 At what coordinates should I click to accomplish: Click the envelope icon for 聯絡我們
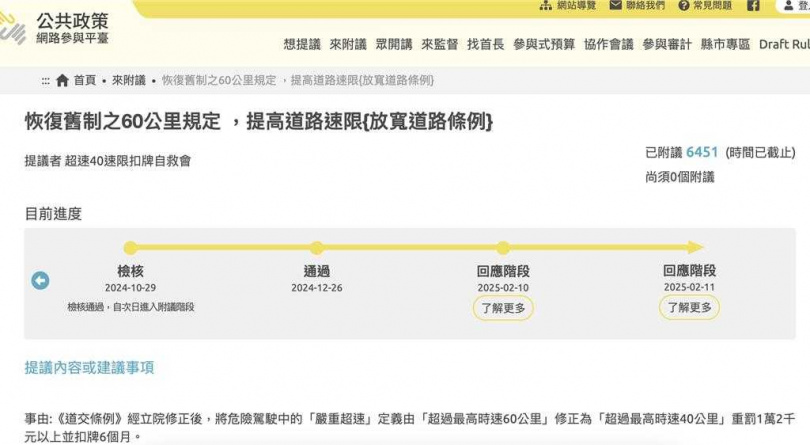615,5
